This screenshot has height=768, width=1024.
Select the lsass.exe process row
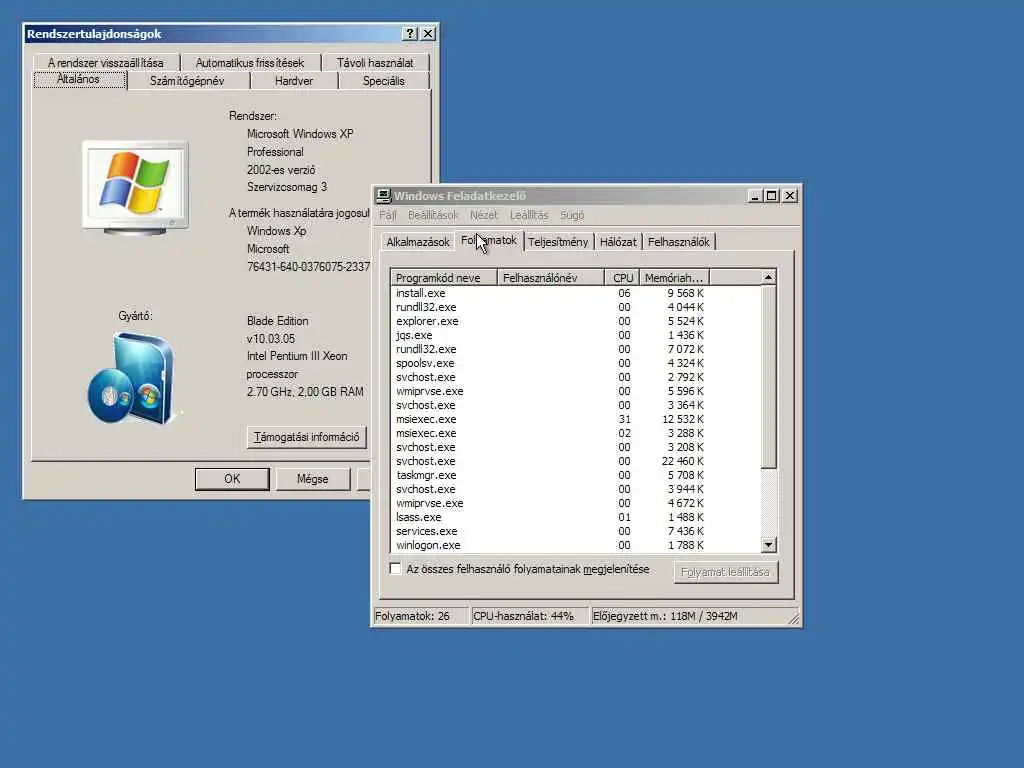point(576,517)
